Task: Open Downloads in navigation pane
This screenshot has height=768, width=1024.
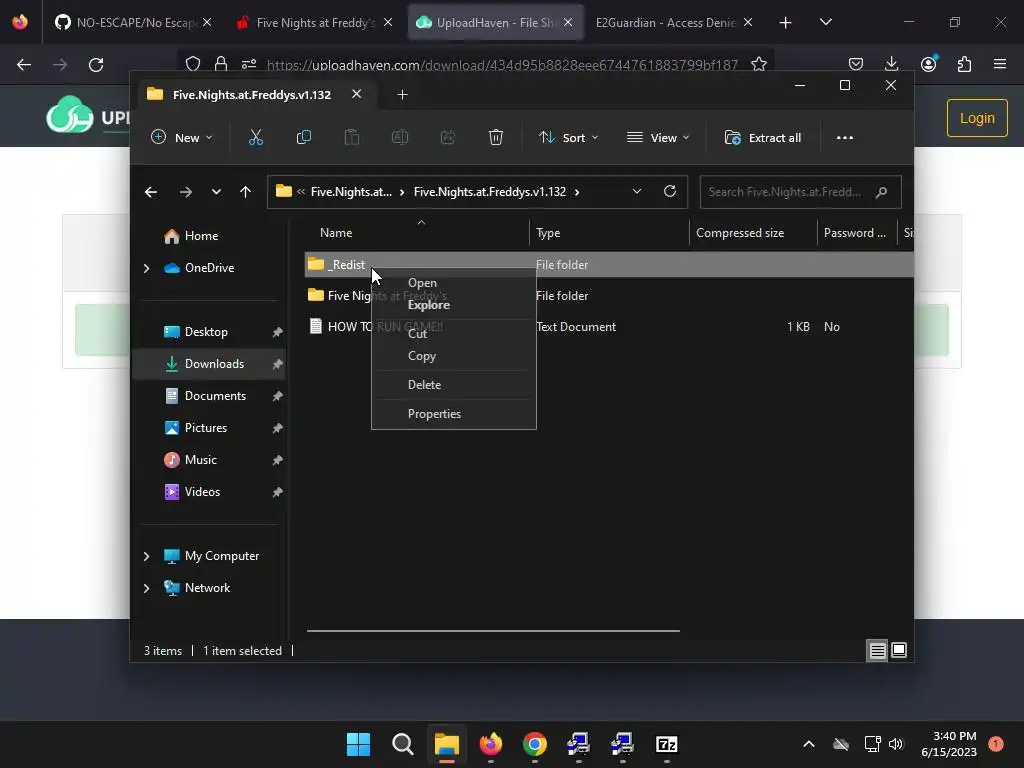Action: (209, 364)
